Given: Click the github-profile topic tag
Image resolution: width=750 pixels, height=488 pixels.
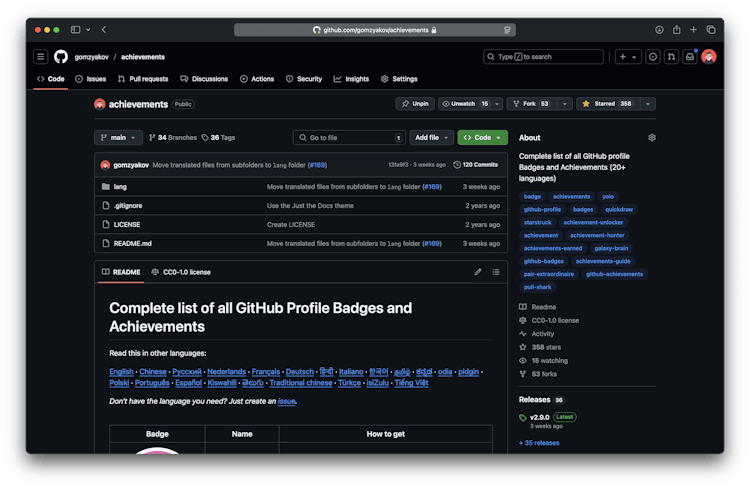Looking at the screenshot, I should (x=542, y=210).
